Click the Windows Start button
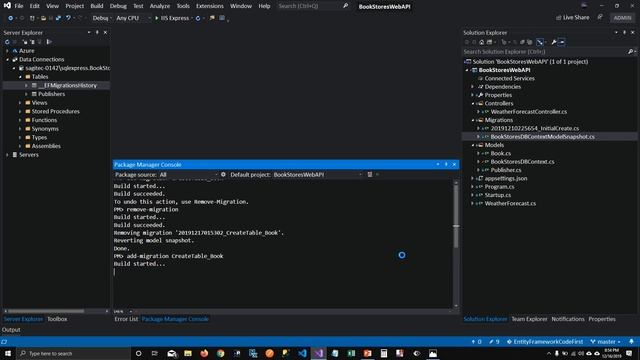Screen dimensions: 640x360 (x=8, y=353)
